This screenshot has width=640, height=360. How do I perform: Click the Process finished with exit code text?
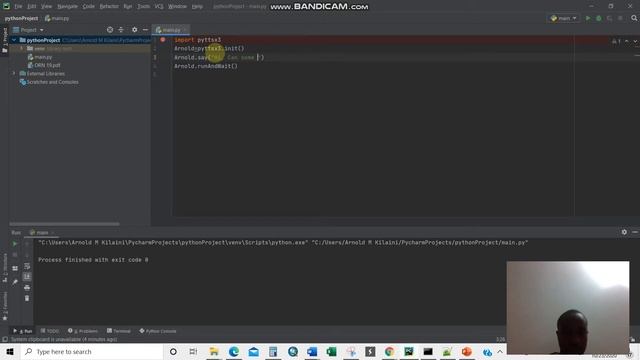93,260
